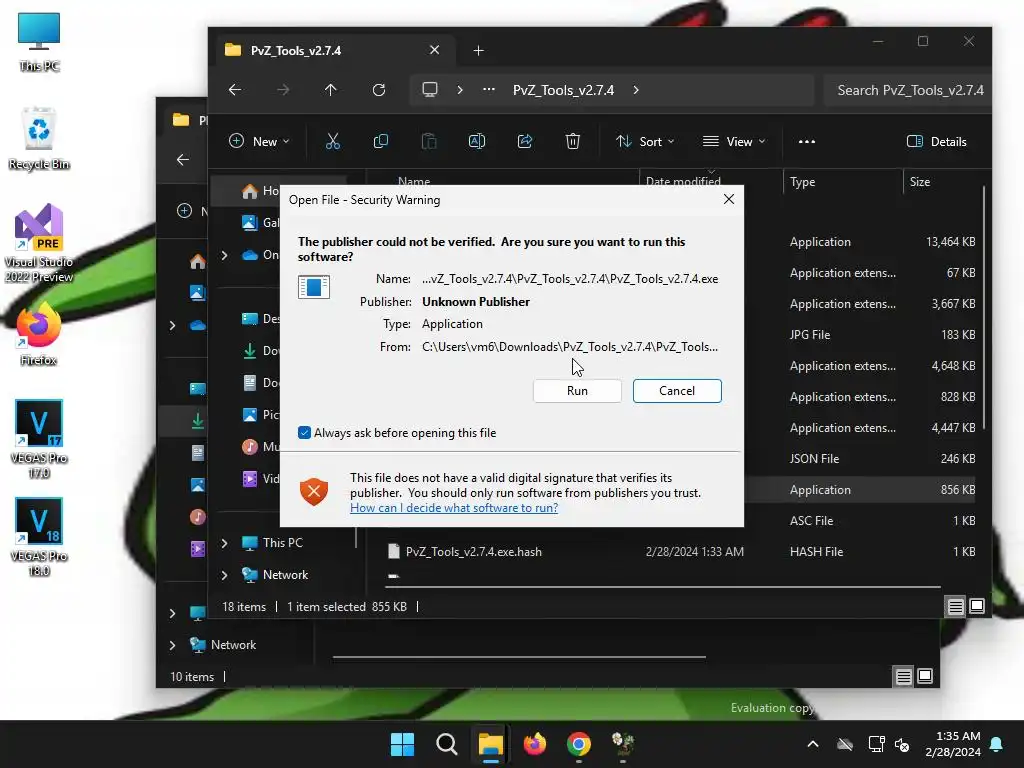This screenshot has height=768, width=1024.
Task: Click the address bar ellipsis breadcrumb
Action: pyautogui.click(x=488, y=89)
